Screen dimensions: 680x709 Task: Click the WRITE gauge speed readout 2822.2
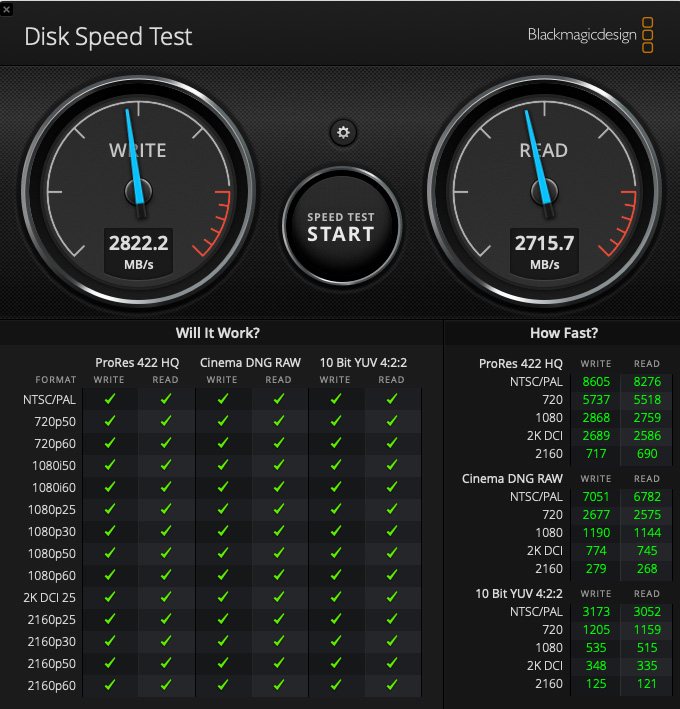(x=138, y=243)
